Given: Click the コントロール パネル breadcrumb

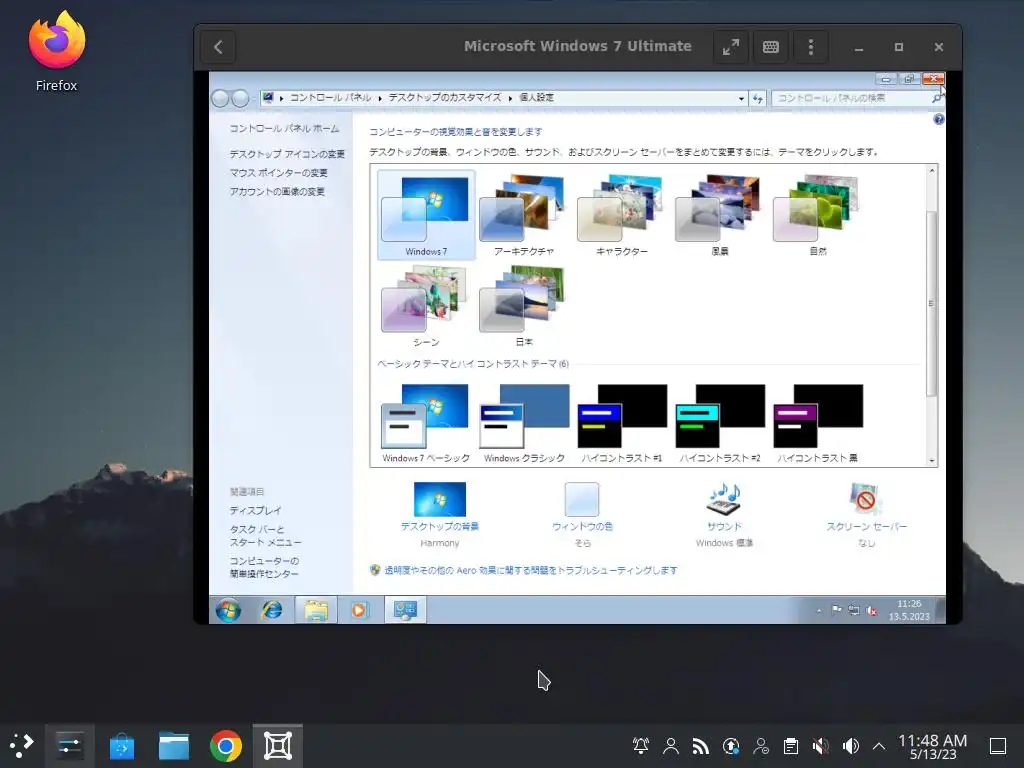Looking at the screenshot, I should pyautogui.click(x=330, y=98).
